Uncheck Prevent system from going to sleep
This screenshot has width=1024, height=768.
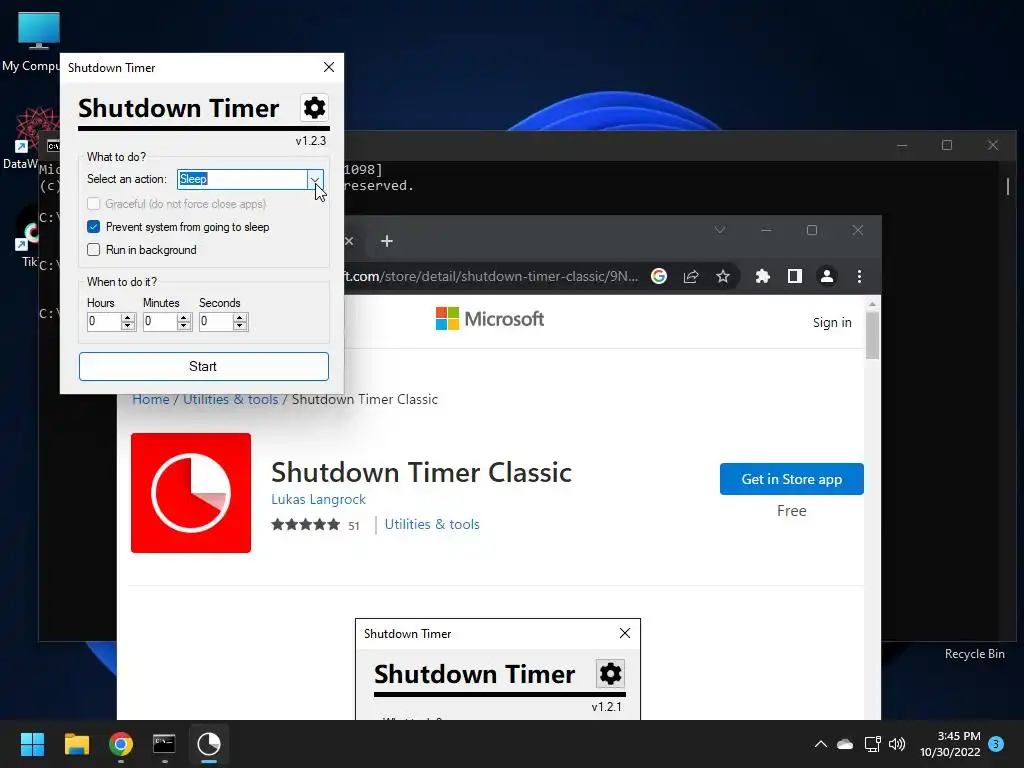pos(93,227)
